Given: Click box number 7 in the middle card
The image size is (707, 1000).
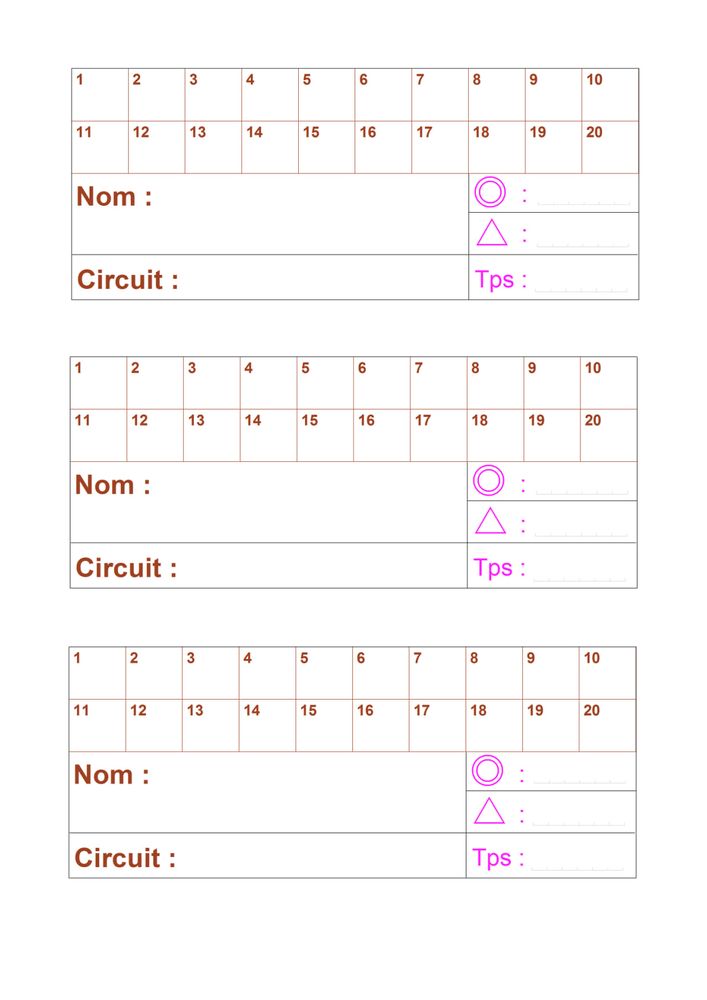Looking at the screenshot, I should point(438,383).
